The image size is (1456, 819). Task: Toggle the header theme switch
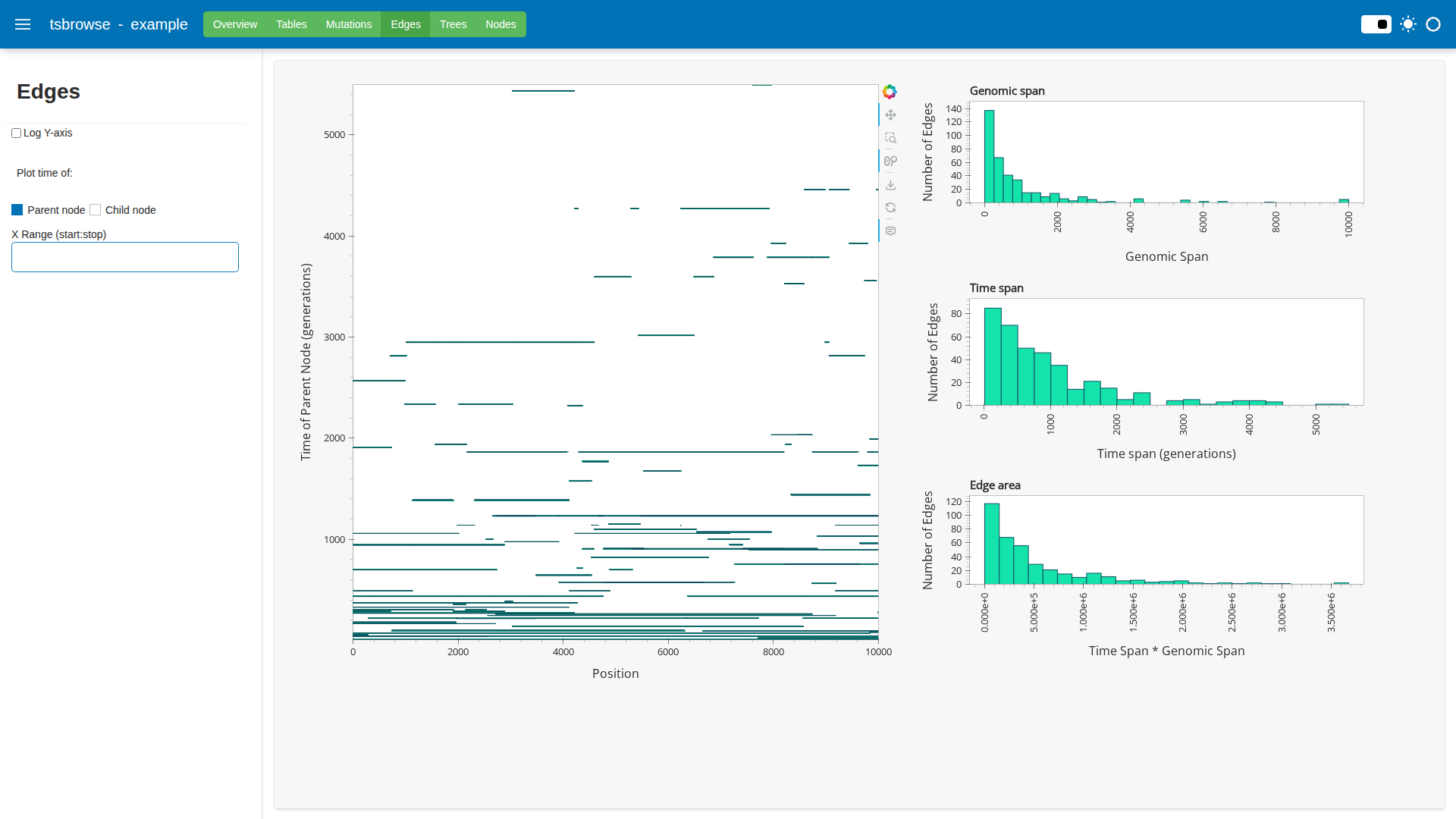pos(1376,24)
